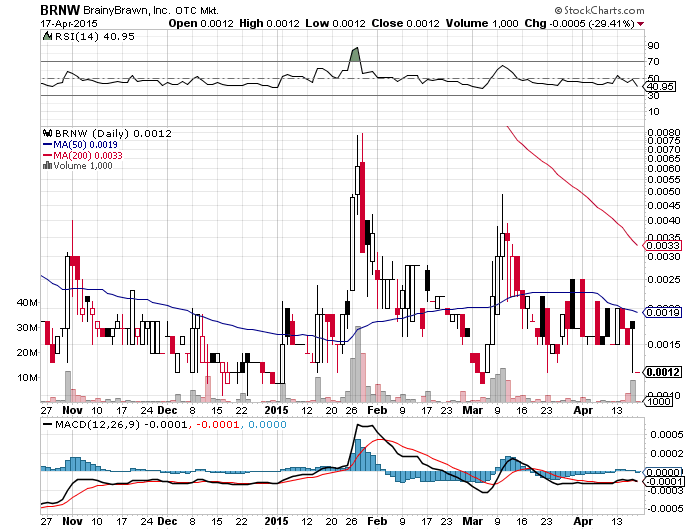This screenshot has width=700, height=530.
Task: Click the tallest volume bar near Jan 26
Action: (x=358, y=364)
